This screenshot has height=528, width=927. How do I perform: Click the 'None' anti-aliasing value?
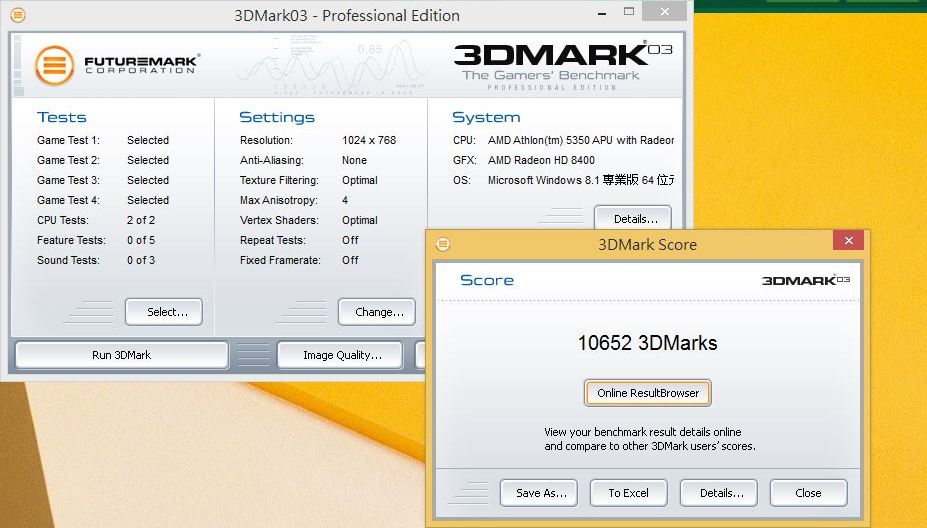pos(354,160)
